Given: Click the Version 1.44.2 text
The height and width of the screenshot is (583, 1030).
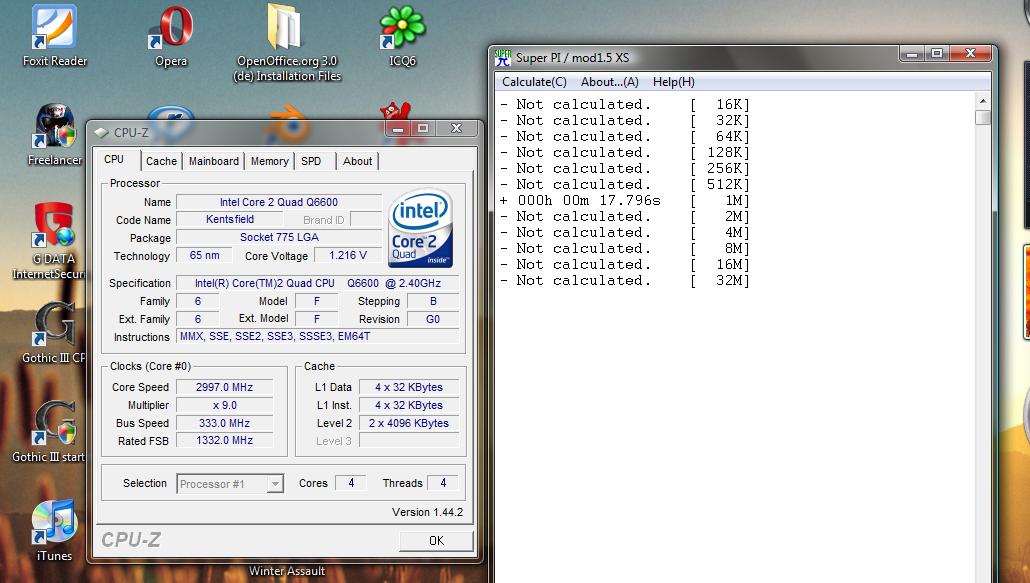Looking at the screenshot, I should pyautogui.click(x=428, y=512).
